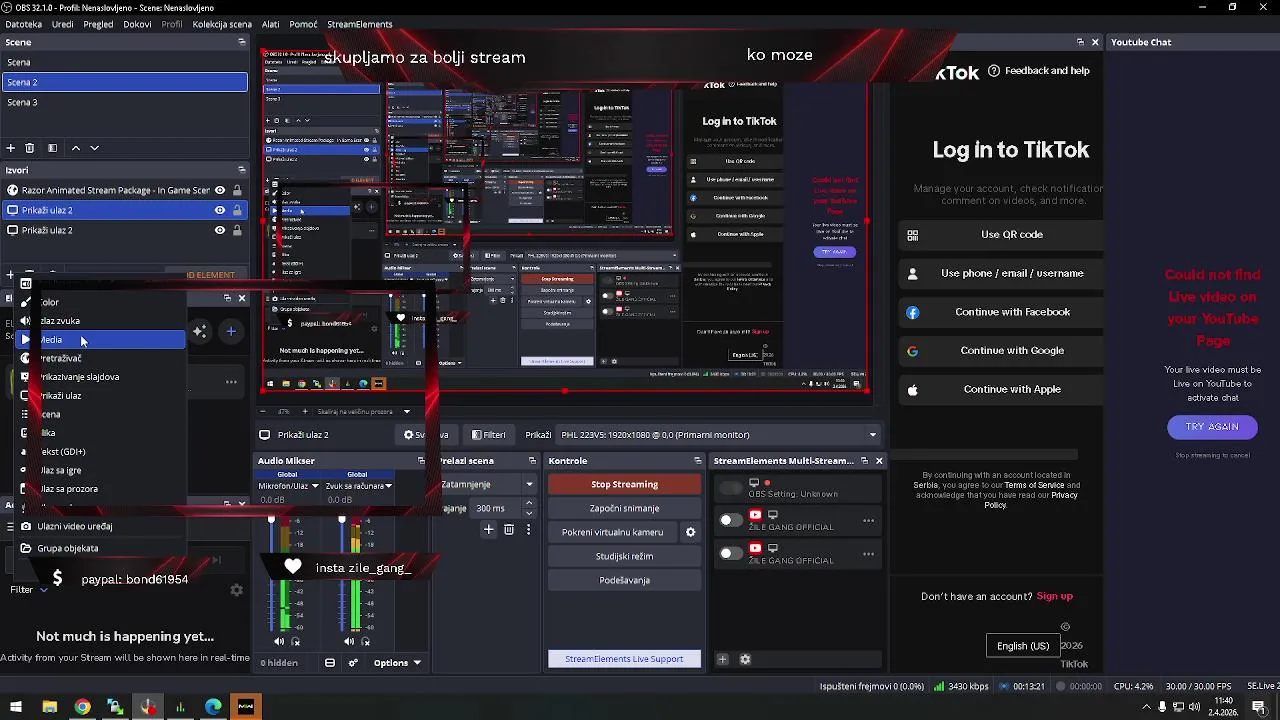Move scene up with the up arrow icon
This screenshot has width=1280, height=720.
pyautogui.click(x=75, y=148)
